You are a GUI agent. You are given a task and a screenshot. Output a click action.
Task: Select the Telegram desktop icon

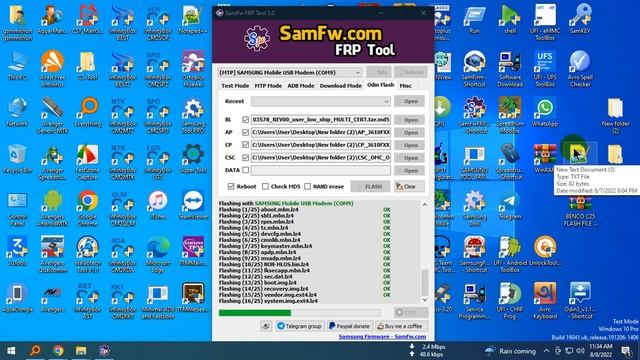tap(510, 205)
